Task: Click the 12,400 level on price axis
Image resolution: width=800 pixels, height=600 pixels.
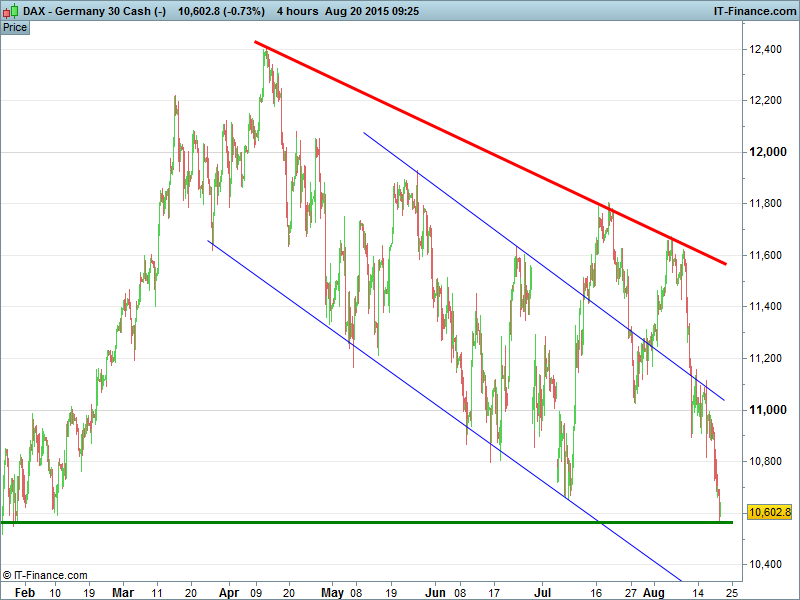Action: [766, 49]
